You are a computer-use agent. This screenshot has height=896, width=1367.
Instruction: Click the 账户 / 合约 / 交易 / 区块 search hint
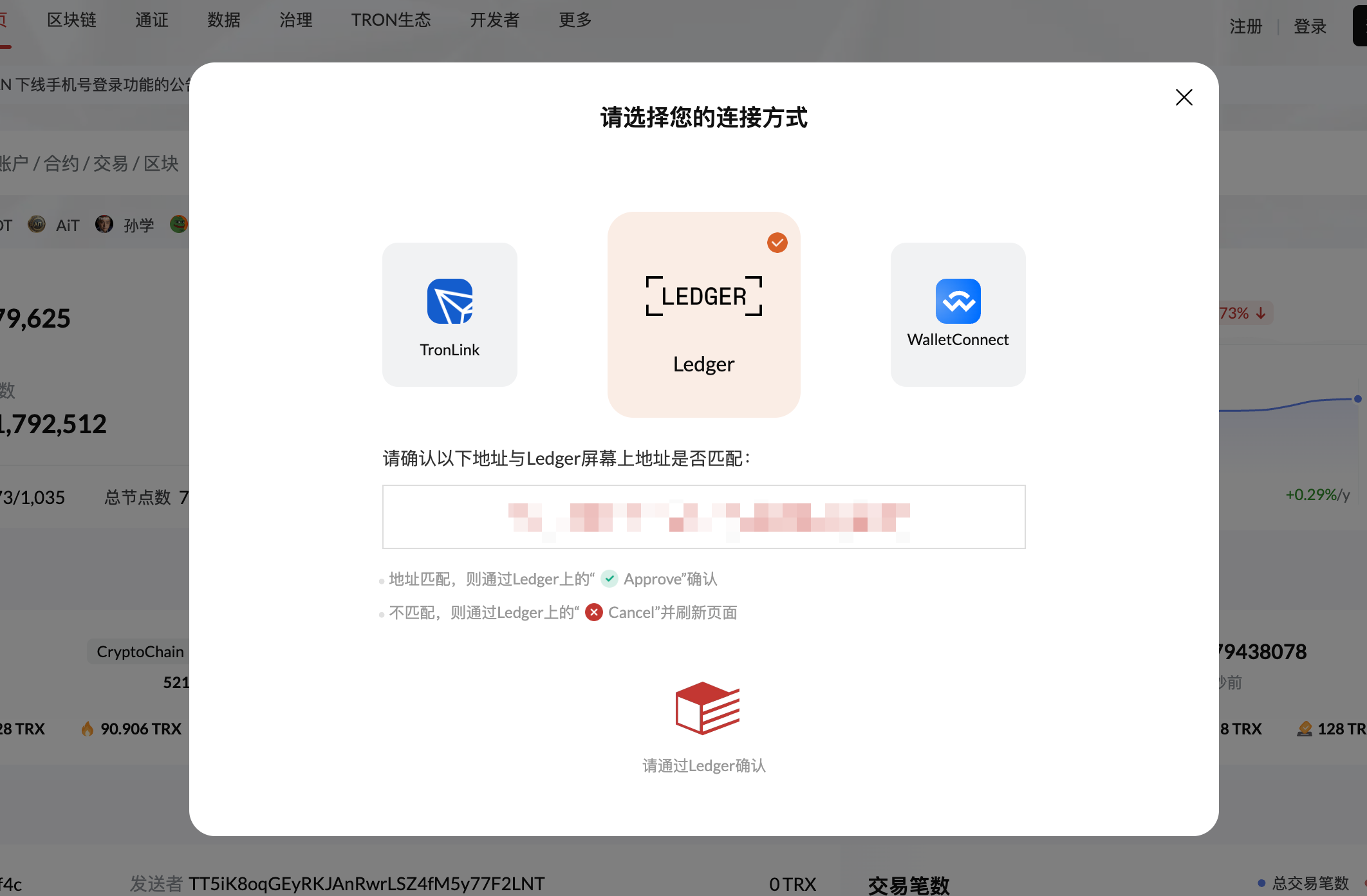click(89, 163)
